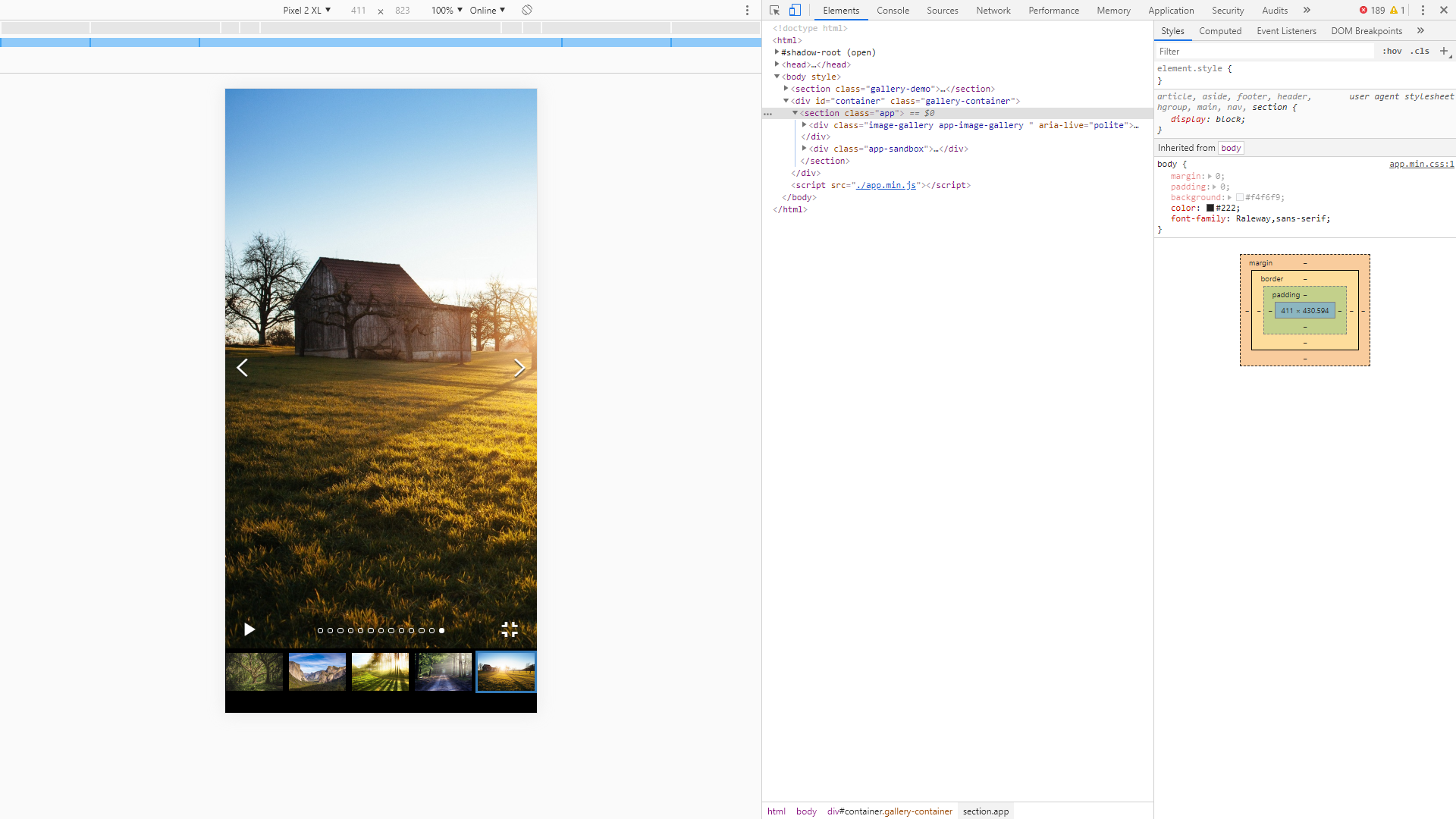This screenshot has width=1456, height=819.
Task: Select the first gallery thumbnail
Action: [253, 671]
